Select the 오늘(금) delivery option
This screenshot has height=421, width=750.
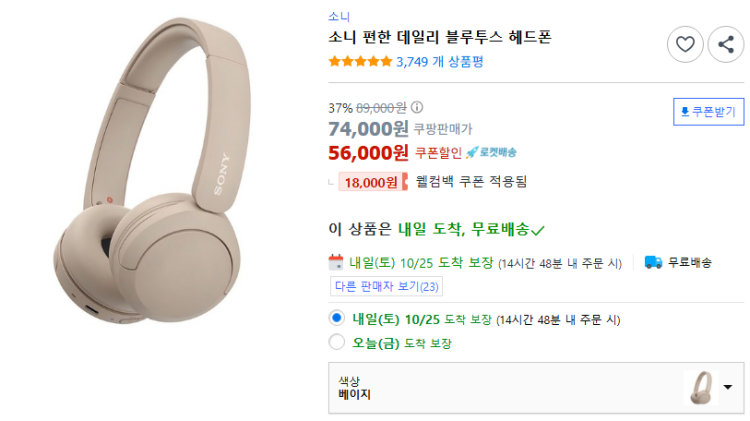click(x=337, y=342)
